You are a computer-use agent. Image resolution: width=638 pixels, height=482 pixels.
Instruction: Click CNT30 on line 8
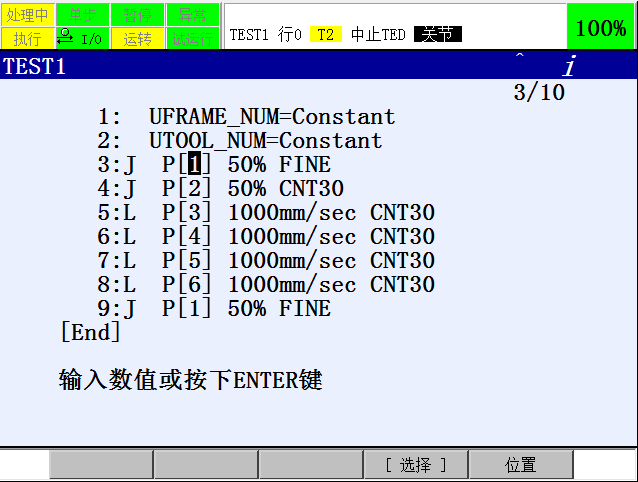coord(402,285)
